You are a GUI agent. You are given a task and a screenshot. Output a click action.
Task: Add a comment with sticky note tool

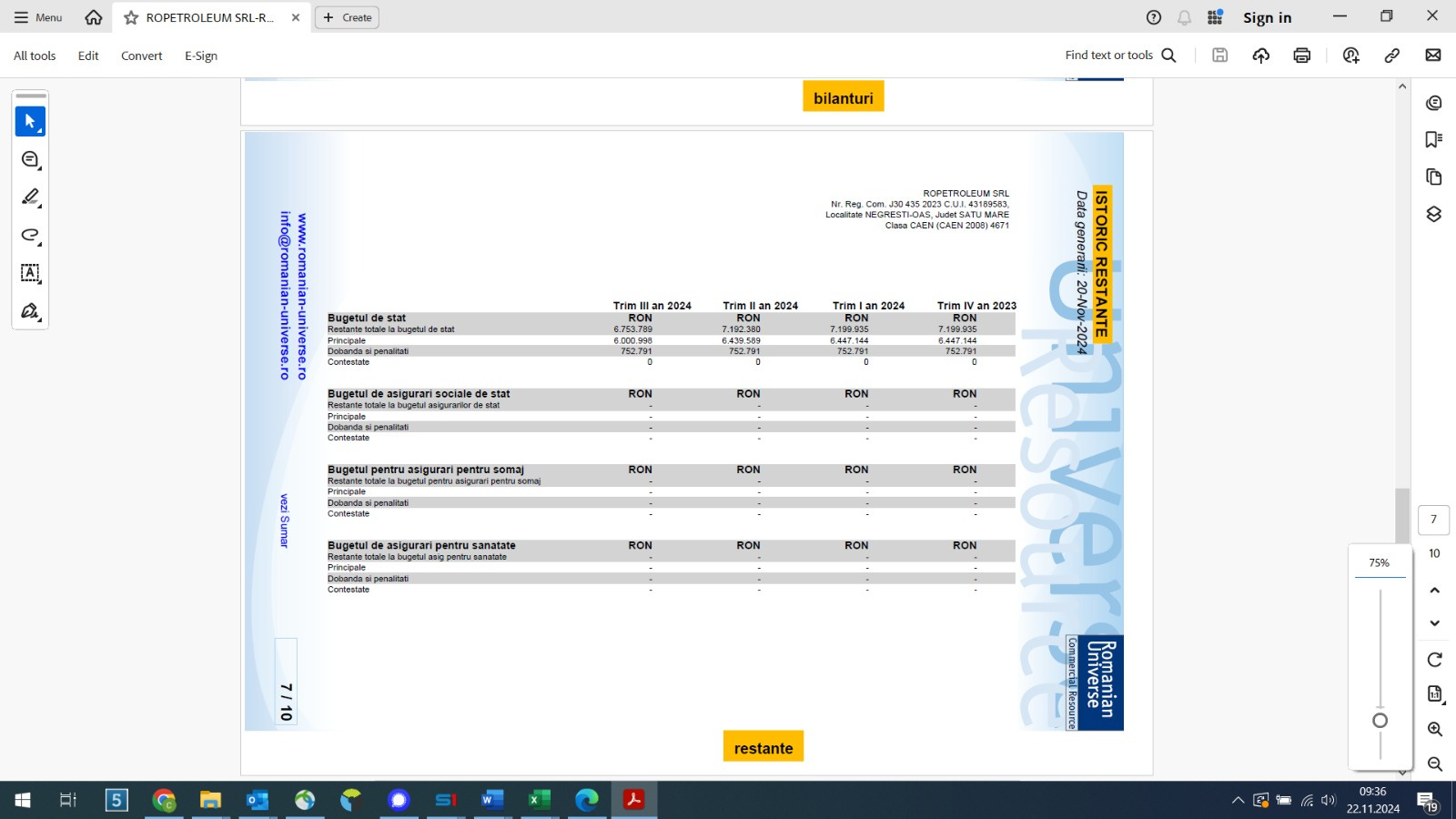pyautogui.click(x=30, y=159)
